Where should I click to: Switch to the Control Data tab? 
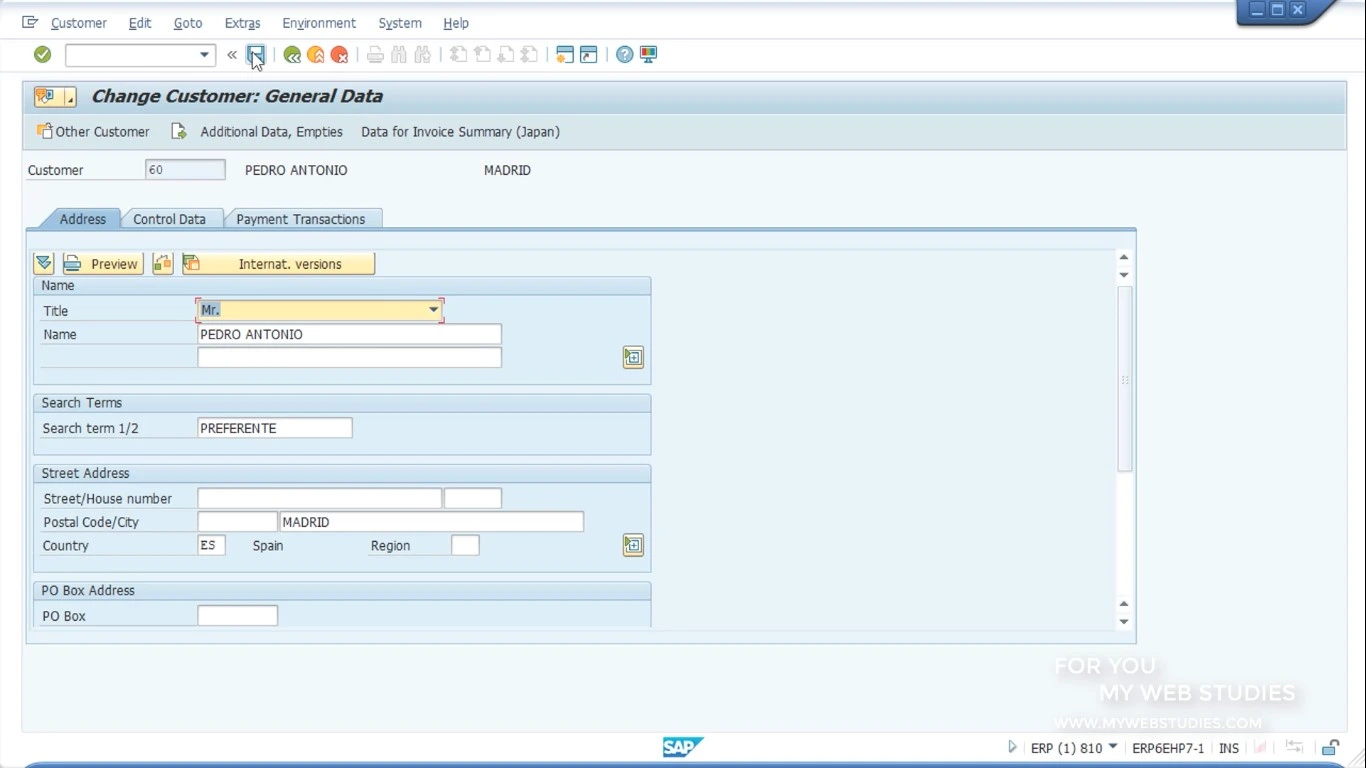169,219
